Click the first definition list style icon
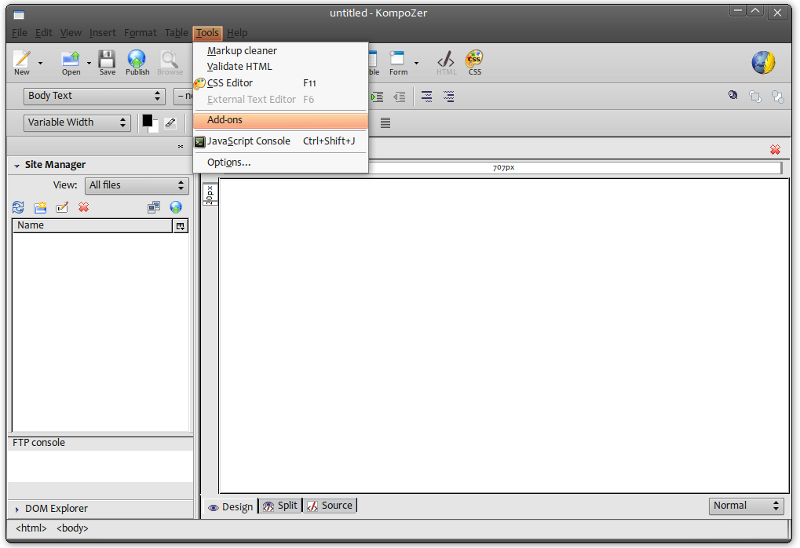This screenshot has height=548, width=800. coord(427,96)
